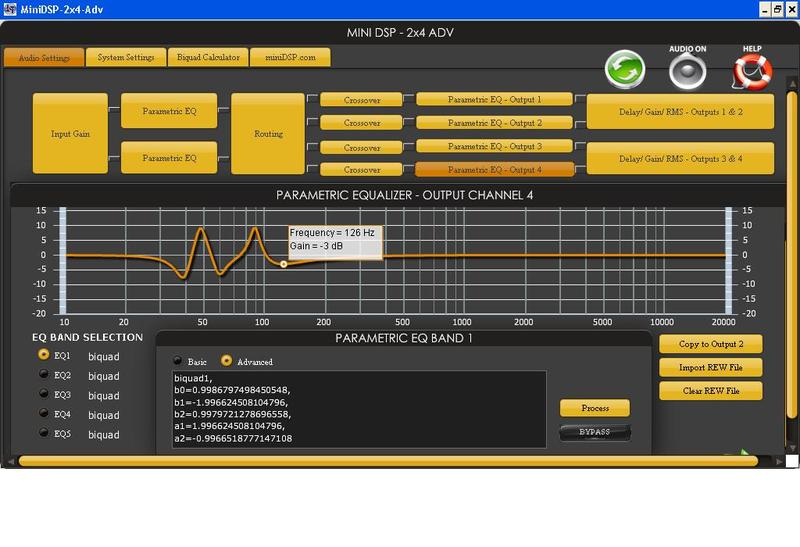The image size is (800, 547).
Task: Open the Input Gain block
Action: click(x=70, y=134)
